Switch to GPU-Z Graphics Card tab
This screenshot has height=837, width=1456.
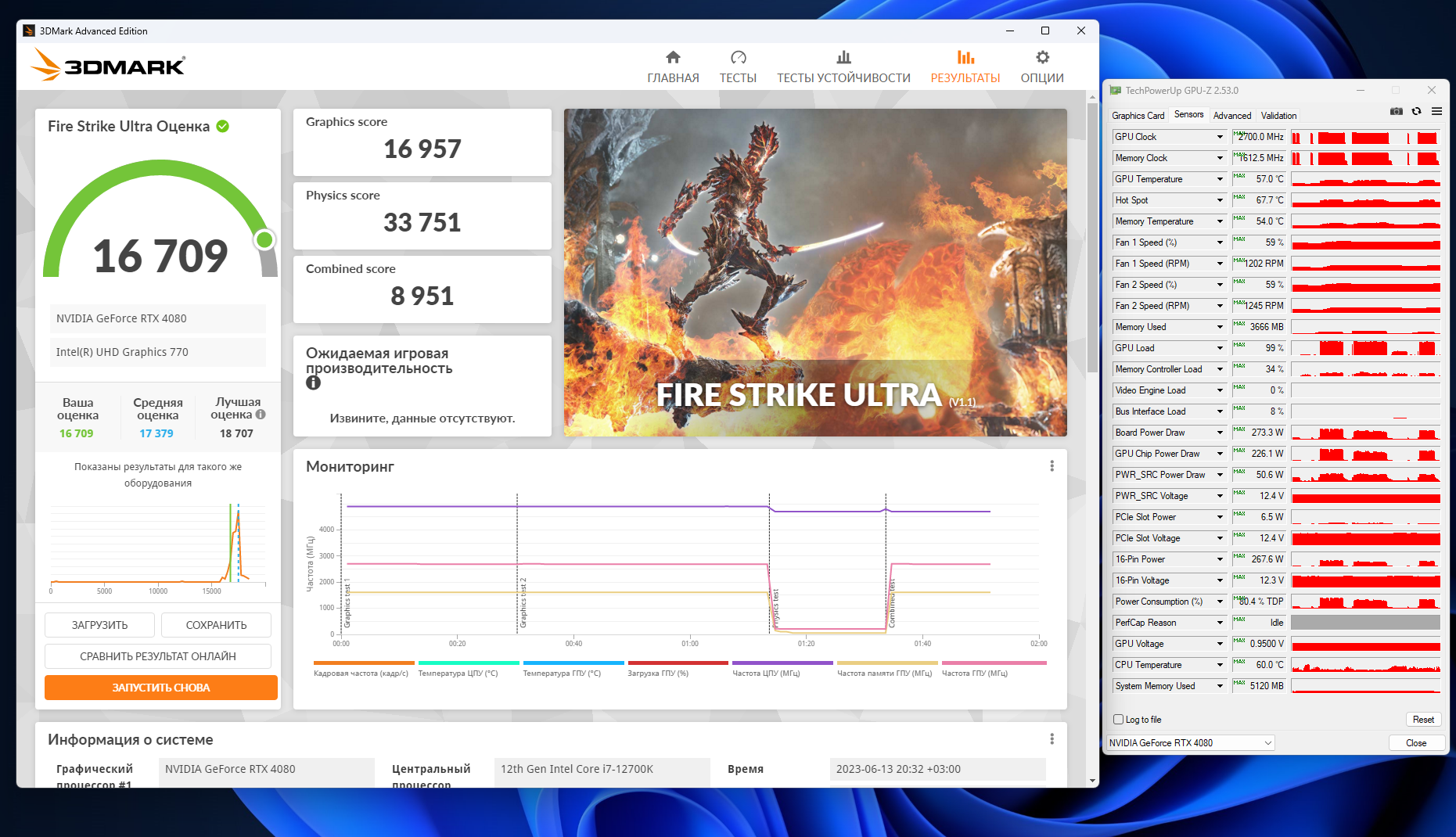(x=1138, y=116)
